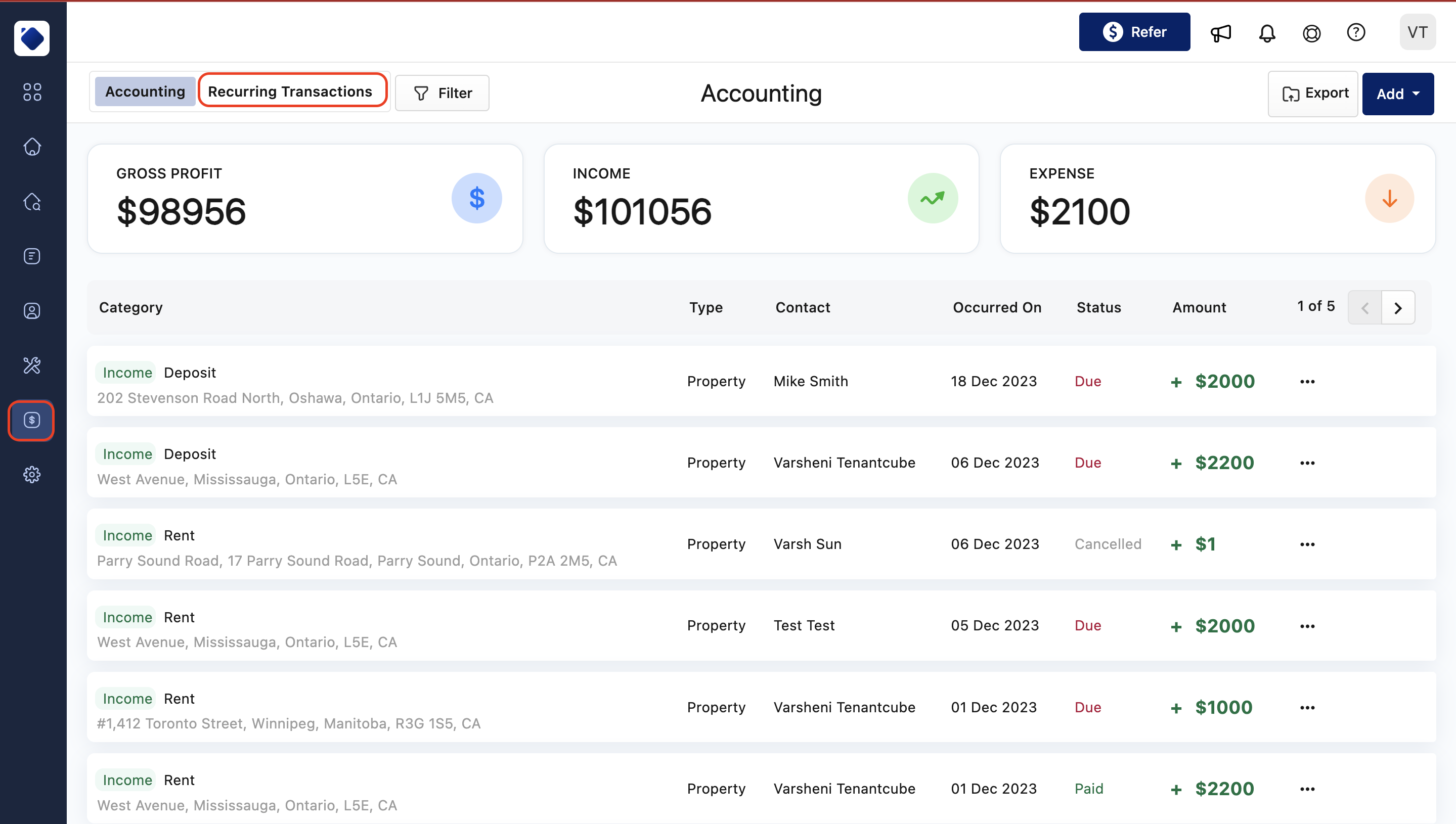Switch to Recurring Transactions tab
This screenshot has width=1456, height=824.
290,91
